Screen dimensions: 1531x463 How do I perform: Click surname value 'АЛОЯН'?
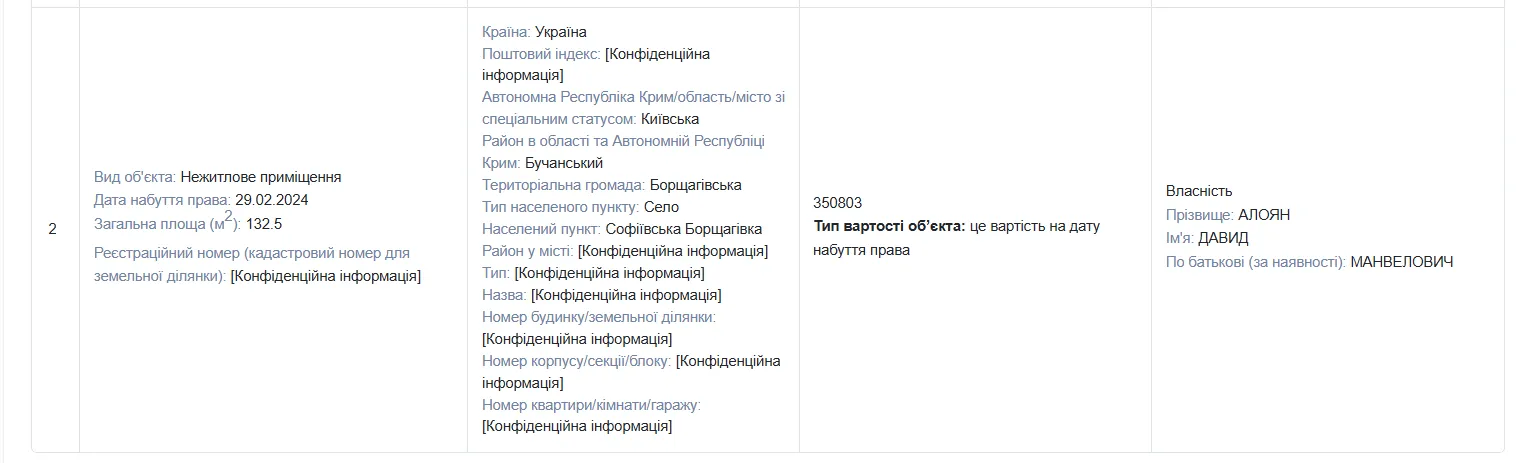point(1264,215)
